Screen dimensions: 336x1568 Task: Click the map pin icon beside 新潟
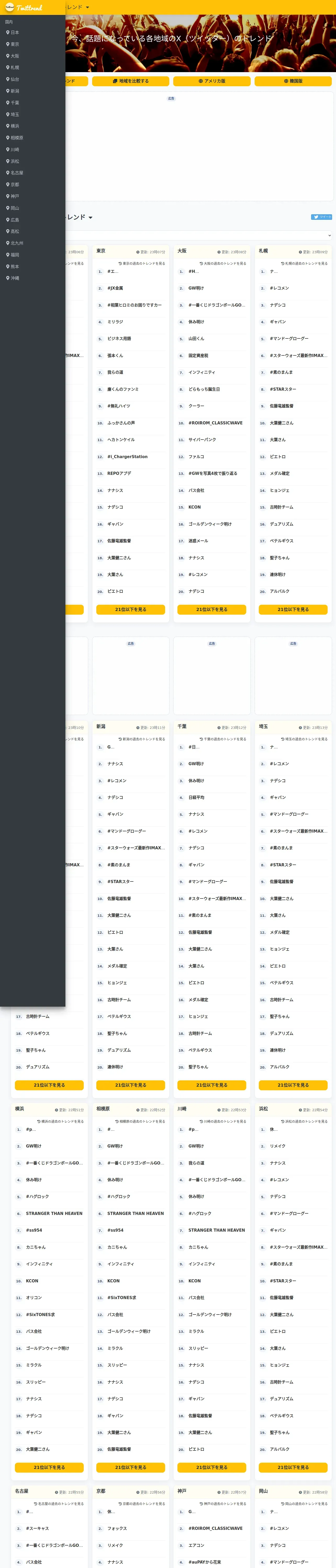coord(8,91)
